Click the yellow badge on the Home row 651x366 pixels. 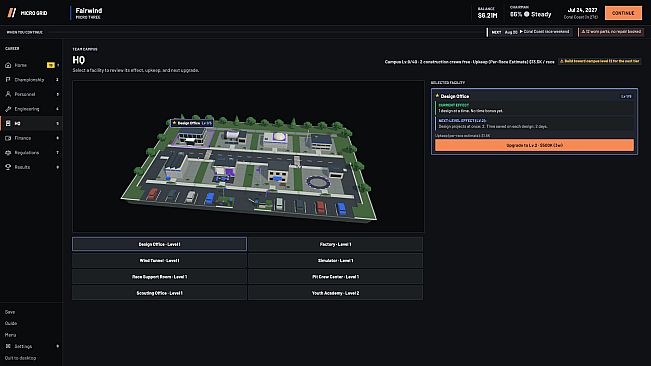click(51, 65)
